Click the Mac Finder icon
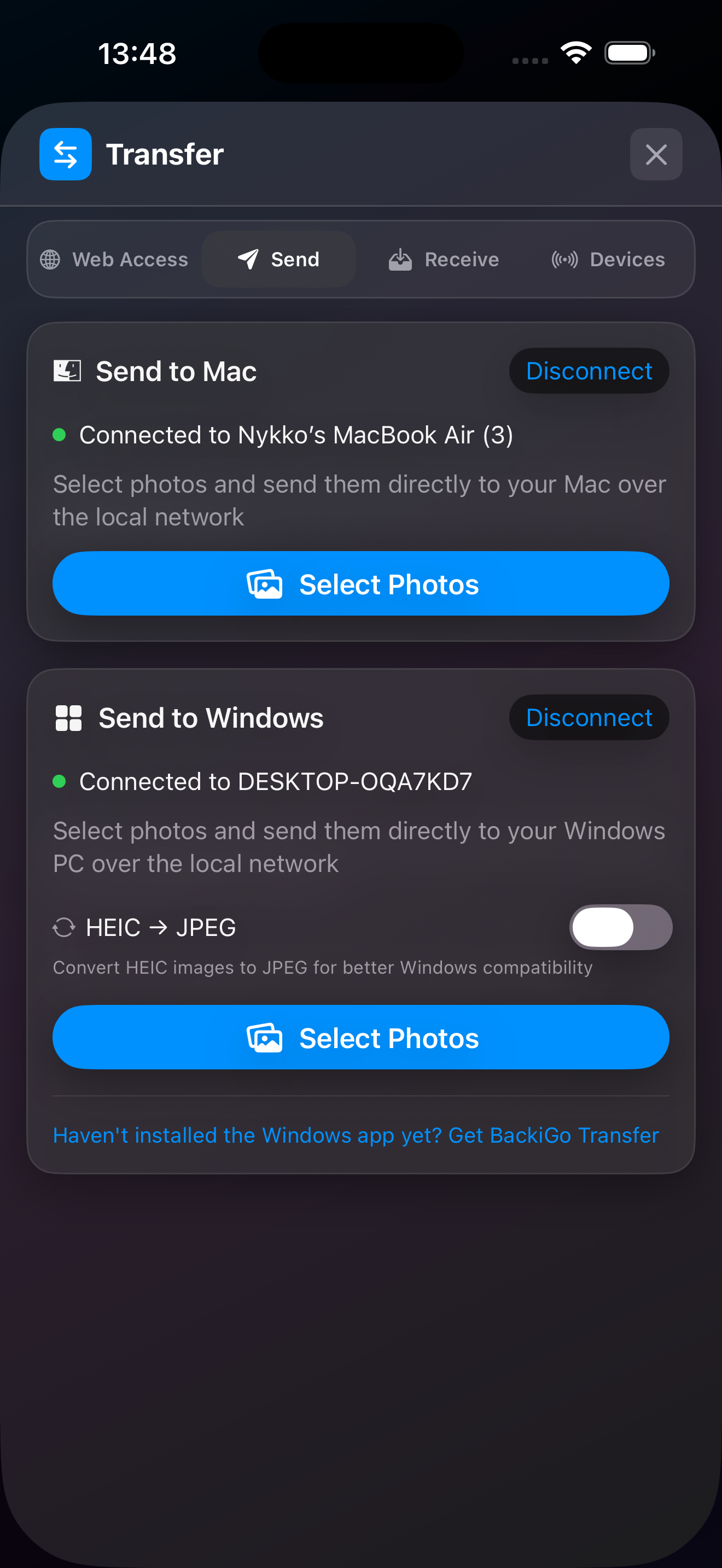 point(67,371)
